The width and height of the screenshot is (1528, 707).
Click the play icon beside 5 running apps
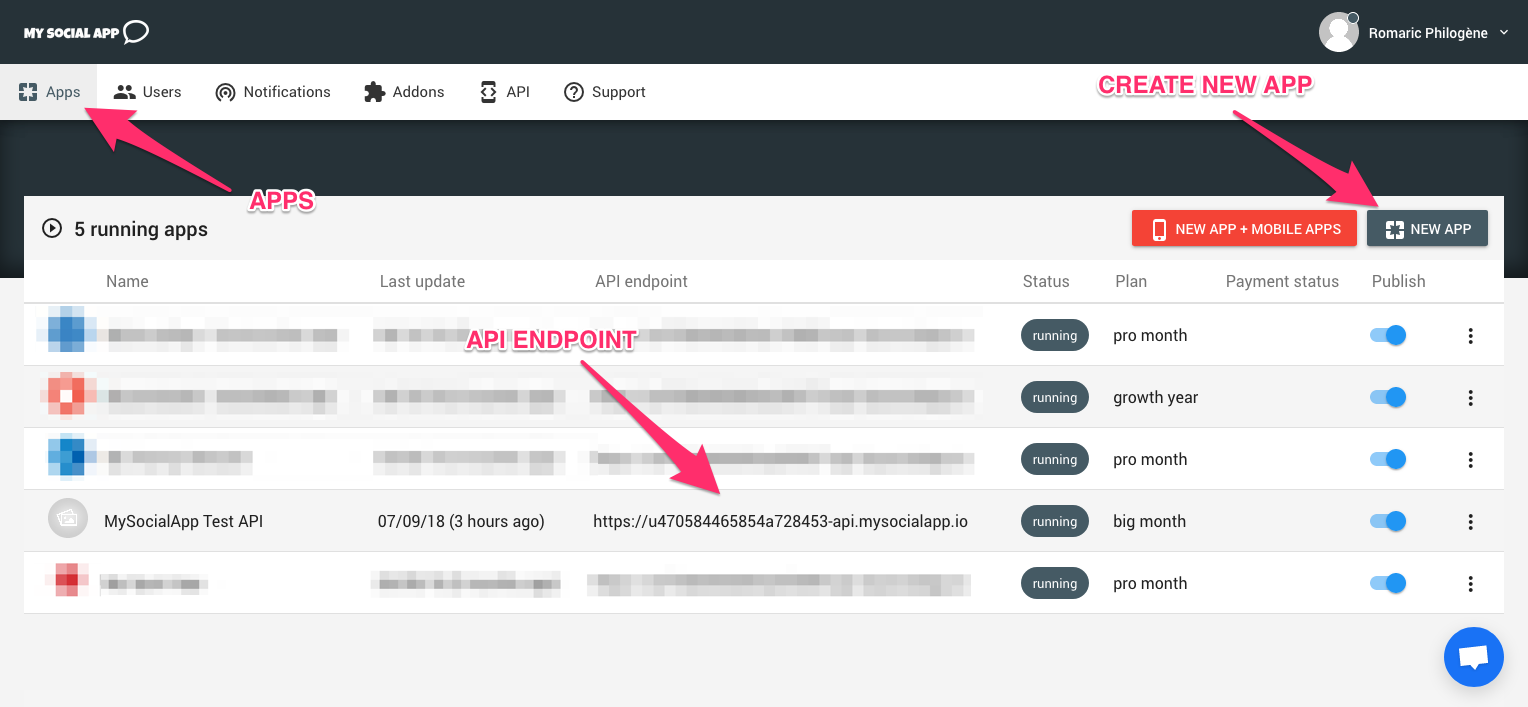coord(51,228)
